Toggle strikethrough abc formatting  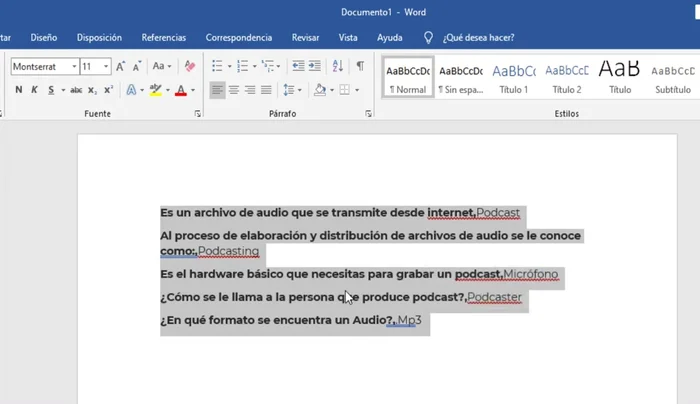point(76,90)
